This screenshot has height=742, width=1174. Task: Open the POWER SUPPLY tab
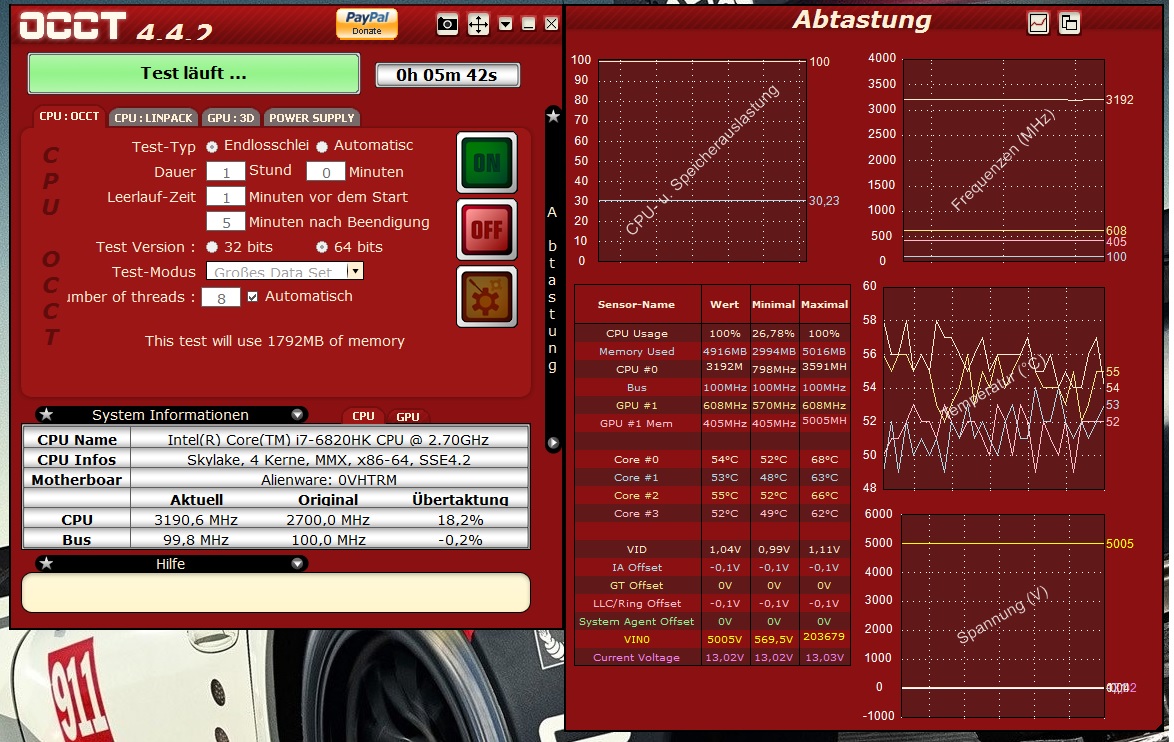310,118
